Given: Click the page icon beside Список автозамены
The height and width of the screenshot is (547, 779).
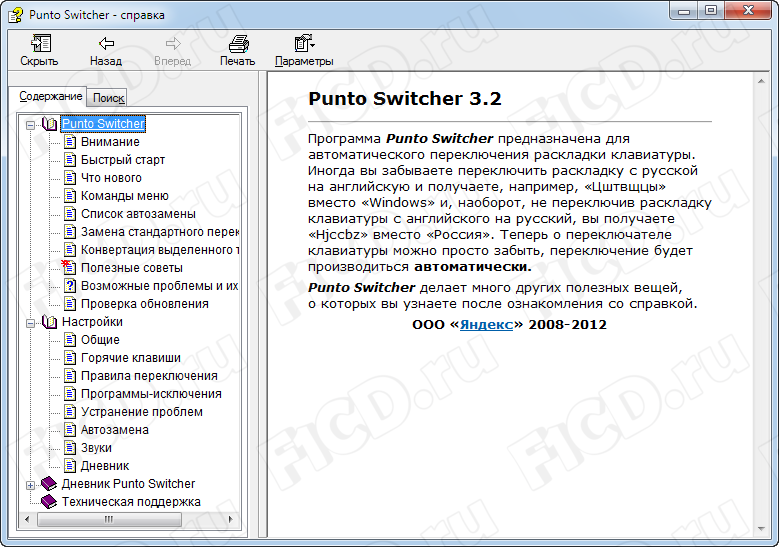Looking at the screenshot, I should click(x=70, y=214).
